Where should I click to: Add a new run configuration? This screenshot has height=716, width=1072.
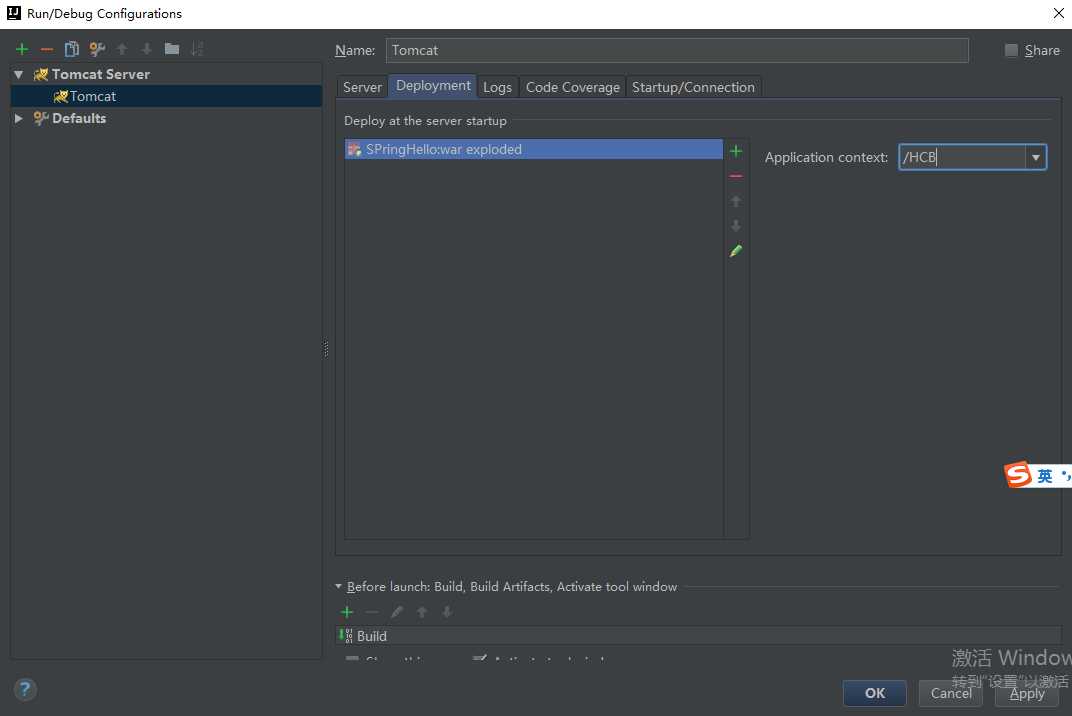point(22,49)
